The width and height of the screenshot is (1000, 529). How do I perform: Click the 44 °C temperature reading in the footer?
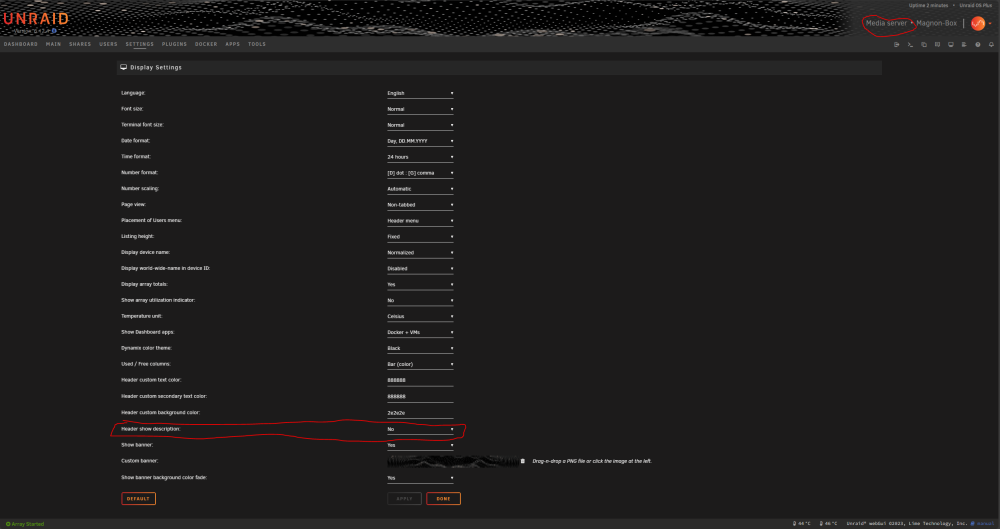802,524
